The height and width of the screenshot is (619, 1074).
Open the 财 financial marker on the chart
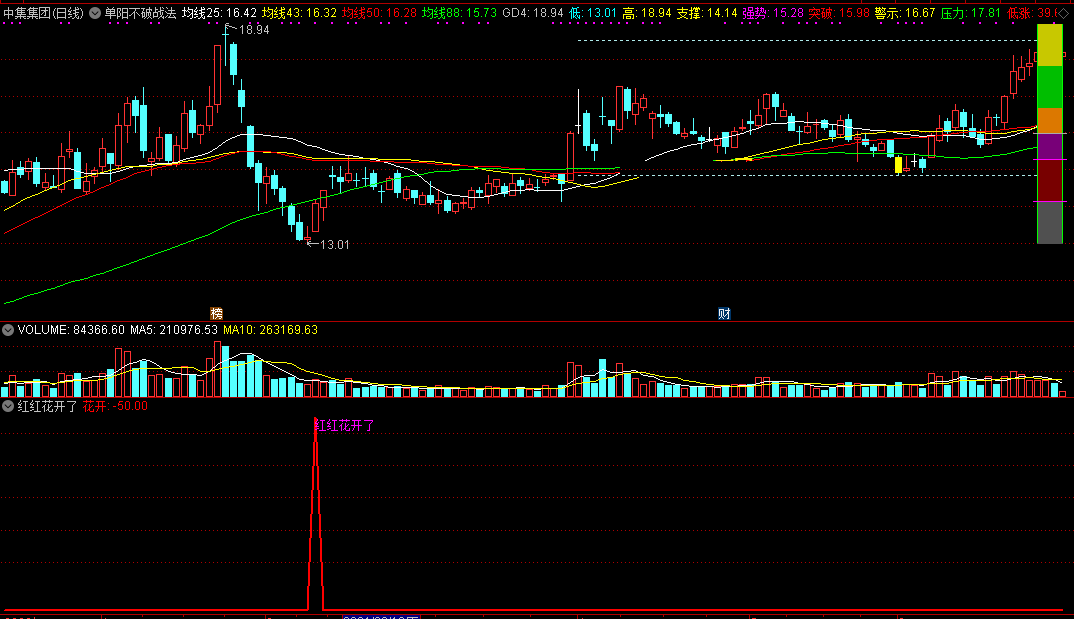(724, 314)
